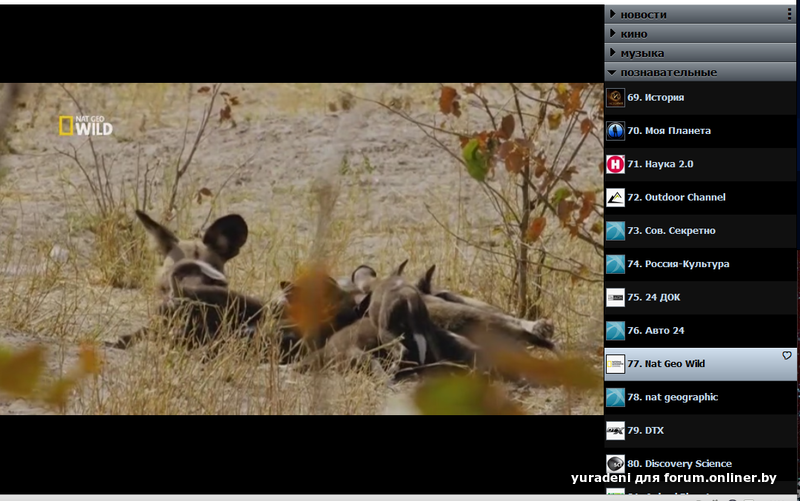Click the Наука 2.0 channel logo
This screenshot has width=800, height=501.
[615, 164]
